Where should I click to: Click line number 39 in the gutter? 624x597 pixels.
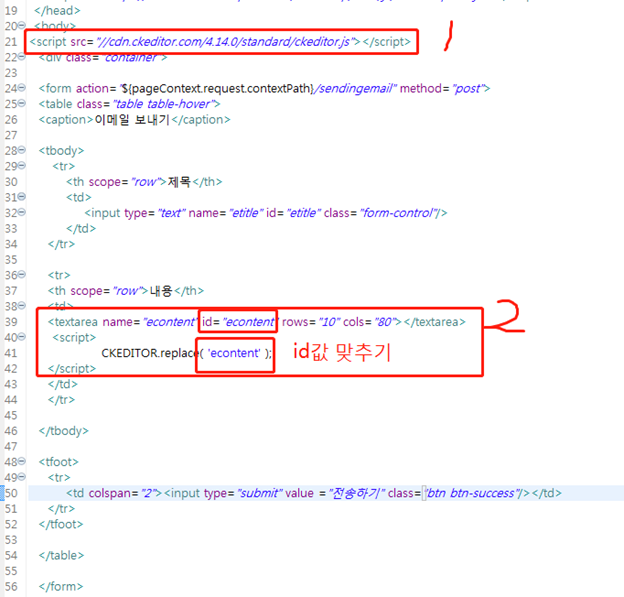click(11, 322)
